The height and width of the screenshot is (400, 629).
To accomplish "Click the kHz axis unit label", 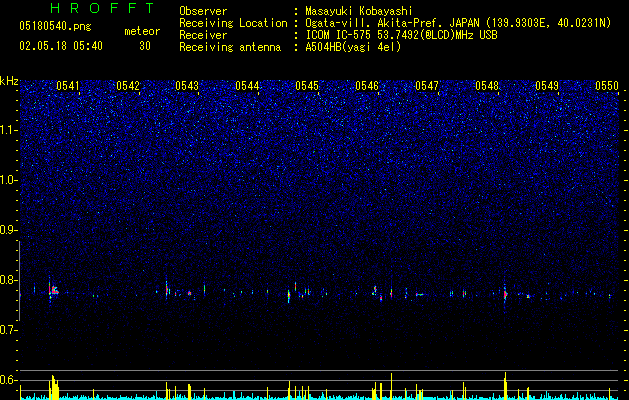I will point(9,81).
